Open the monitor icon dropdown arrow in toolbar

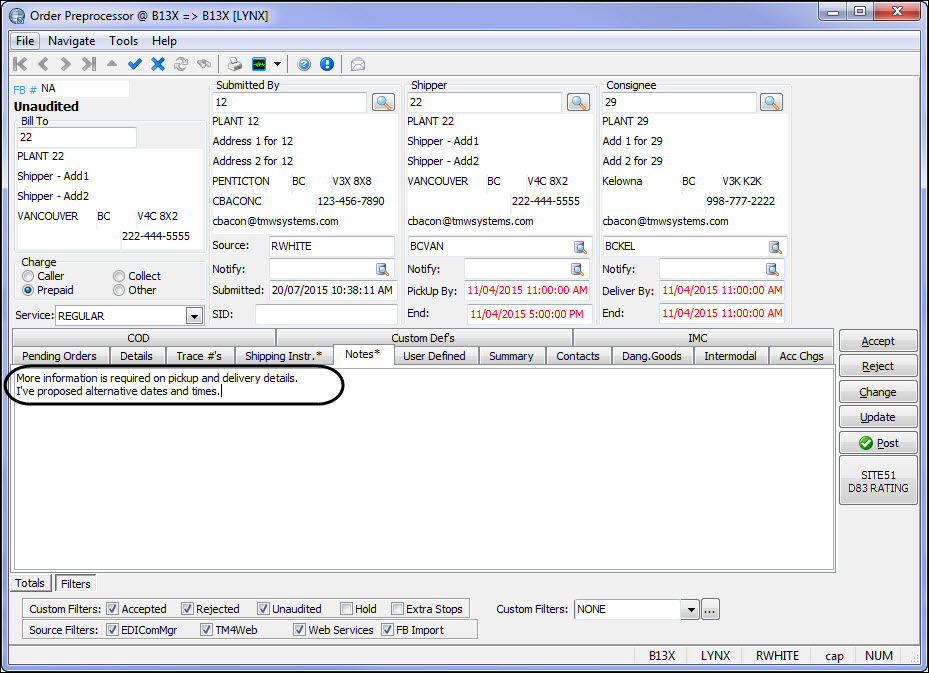click(x=277, y=64)
